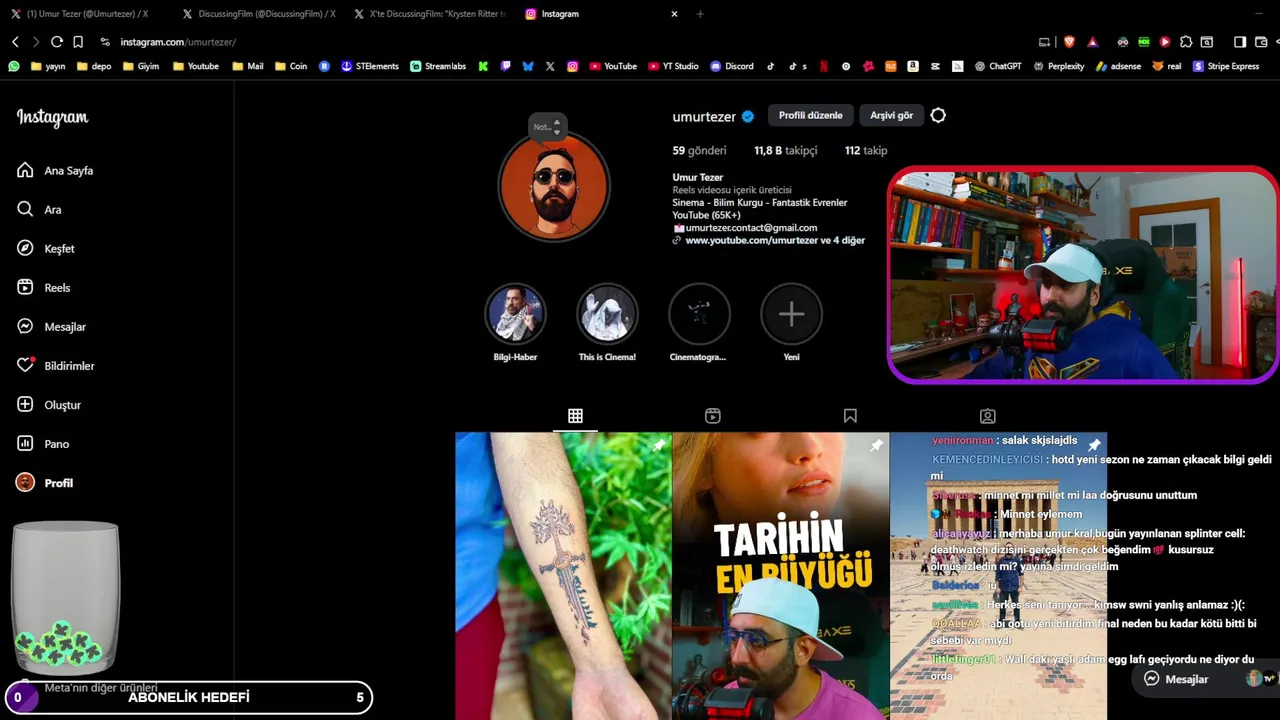Bookmark this page icon
Viewport: 1280px width, 720px height.
click(78, 42)
